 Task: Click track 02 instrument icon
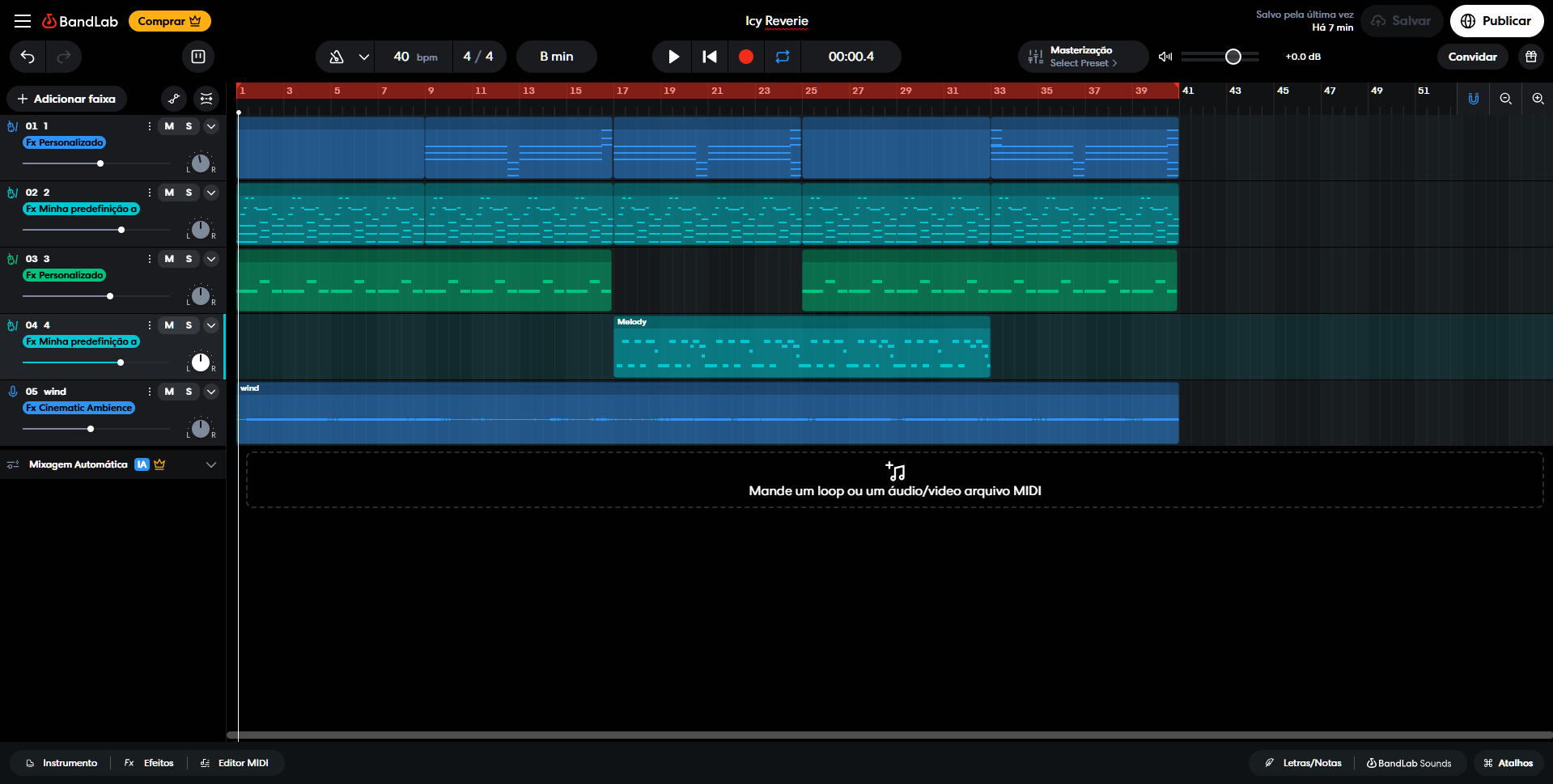click(x=12, y=193)
